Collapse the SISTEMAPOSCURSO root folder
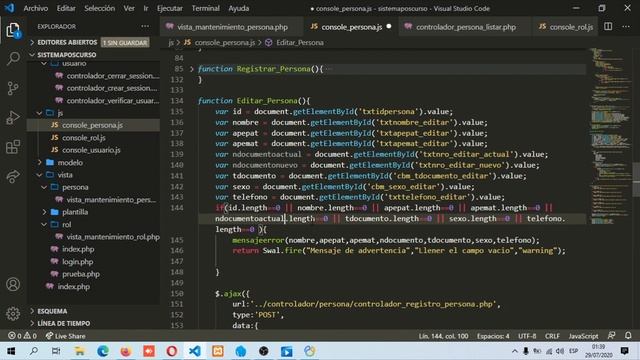Viewport: 640px width, 360px height. point(67,55)
